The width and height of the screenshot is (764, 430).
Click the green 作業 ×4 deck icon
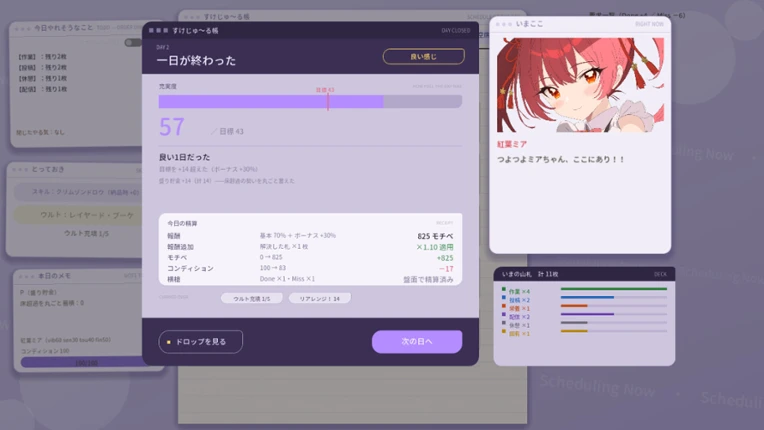(504, 290)
